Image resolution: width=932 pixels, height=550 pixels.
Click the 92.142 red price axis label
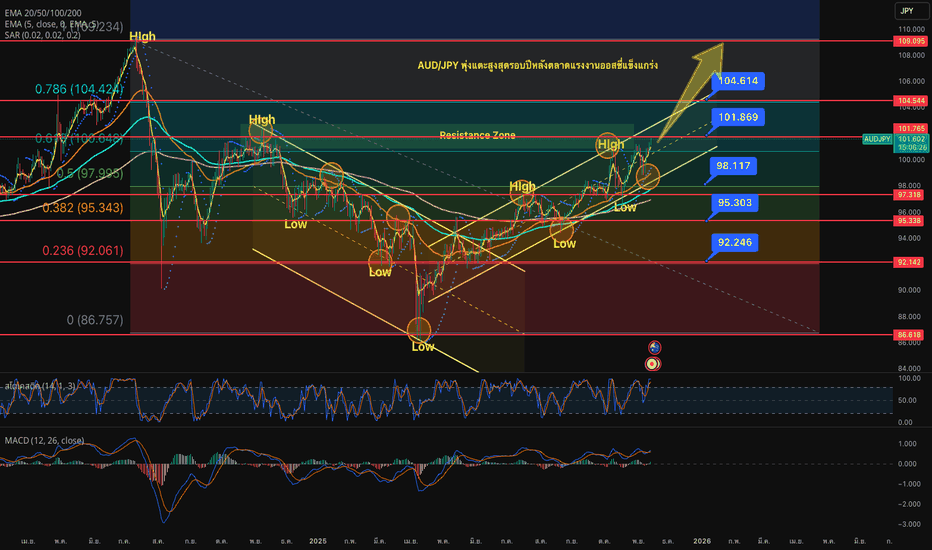(x=909, y=262)
